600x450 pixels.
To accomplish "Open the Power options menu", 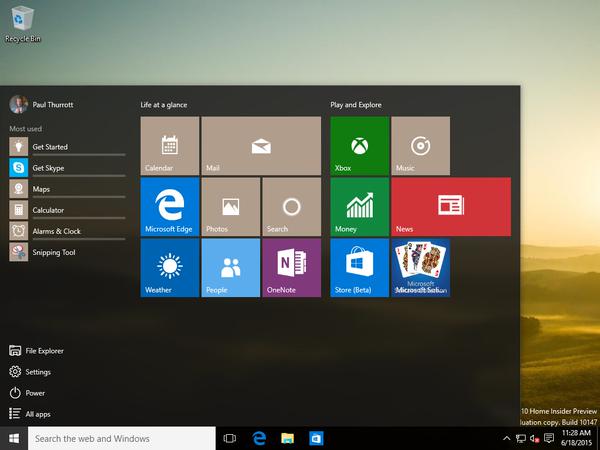I will point(35,393).
